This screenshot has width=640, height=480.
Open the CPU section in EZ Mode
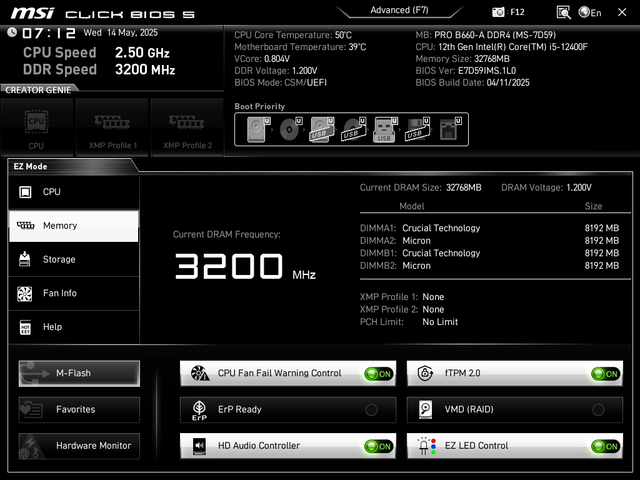click(x=74, y=192)
